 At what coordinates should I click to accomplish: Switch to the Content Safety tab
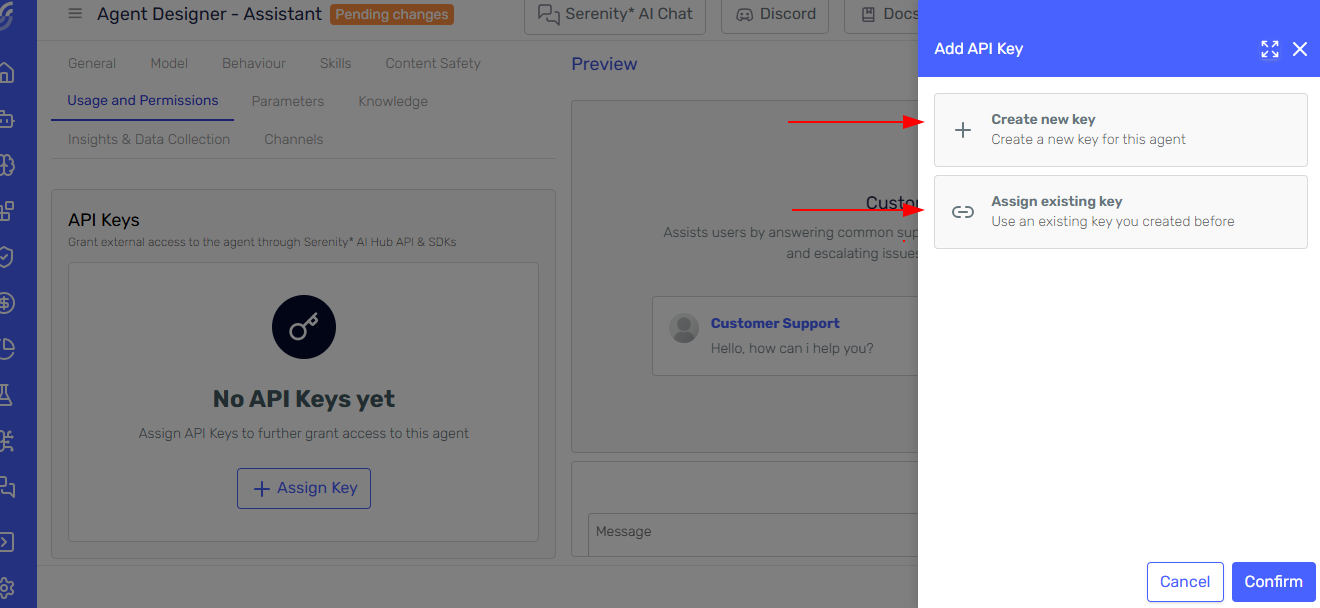(433, 63)
